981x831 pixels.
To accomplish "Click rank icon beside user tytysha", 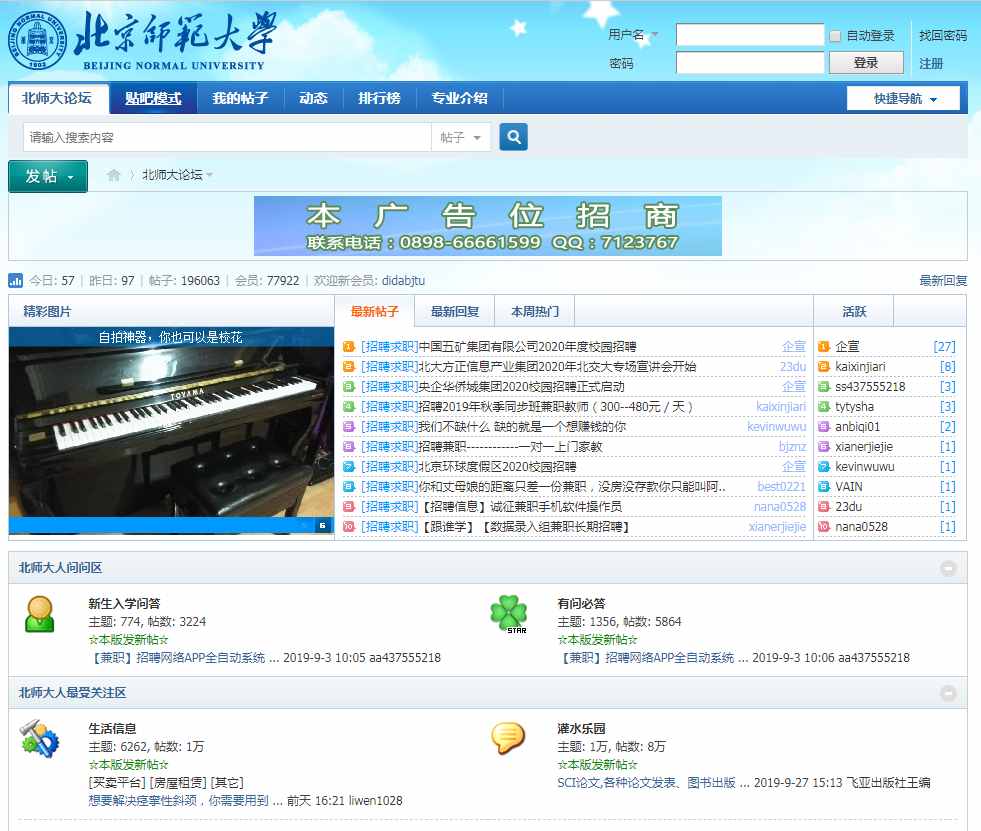I will point(824,407).
